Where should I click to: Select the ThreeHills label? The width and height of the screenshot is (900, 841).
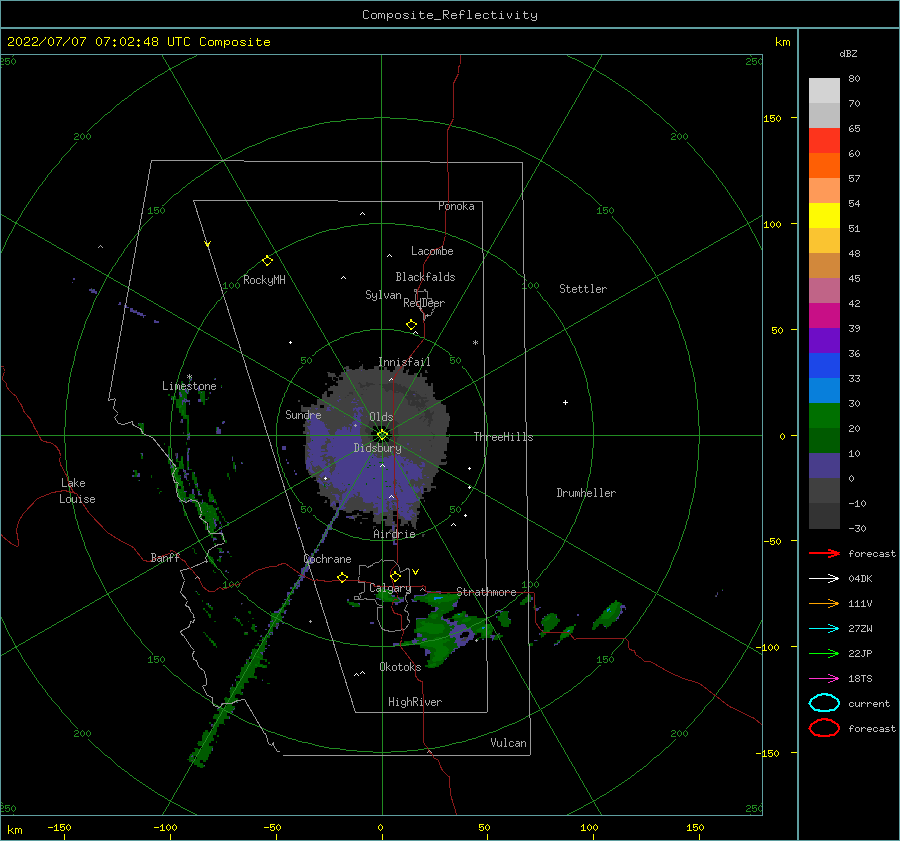pos(503,437)
